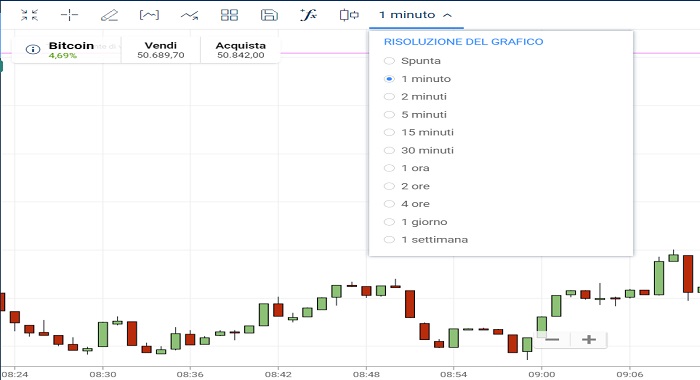The height and width of the screenshot is (380, 700).
Task: Set resolution to 30 minuti
Action: pos(419,150)
